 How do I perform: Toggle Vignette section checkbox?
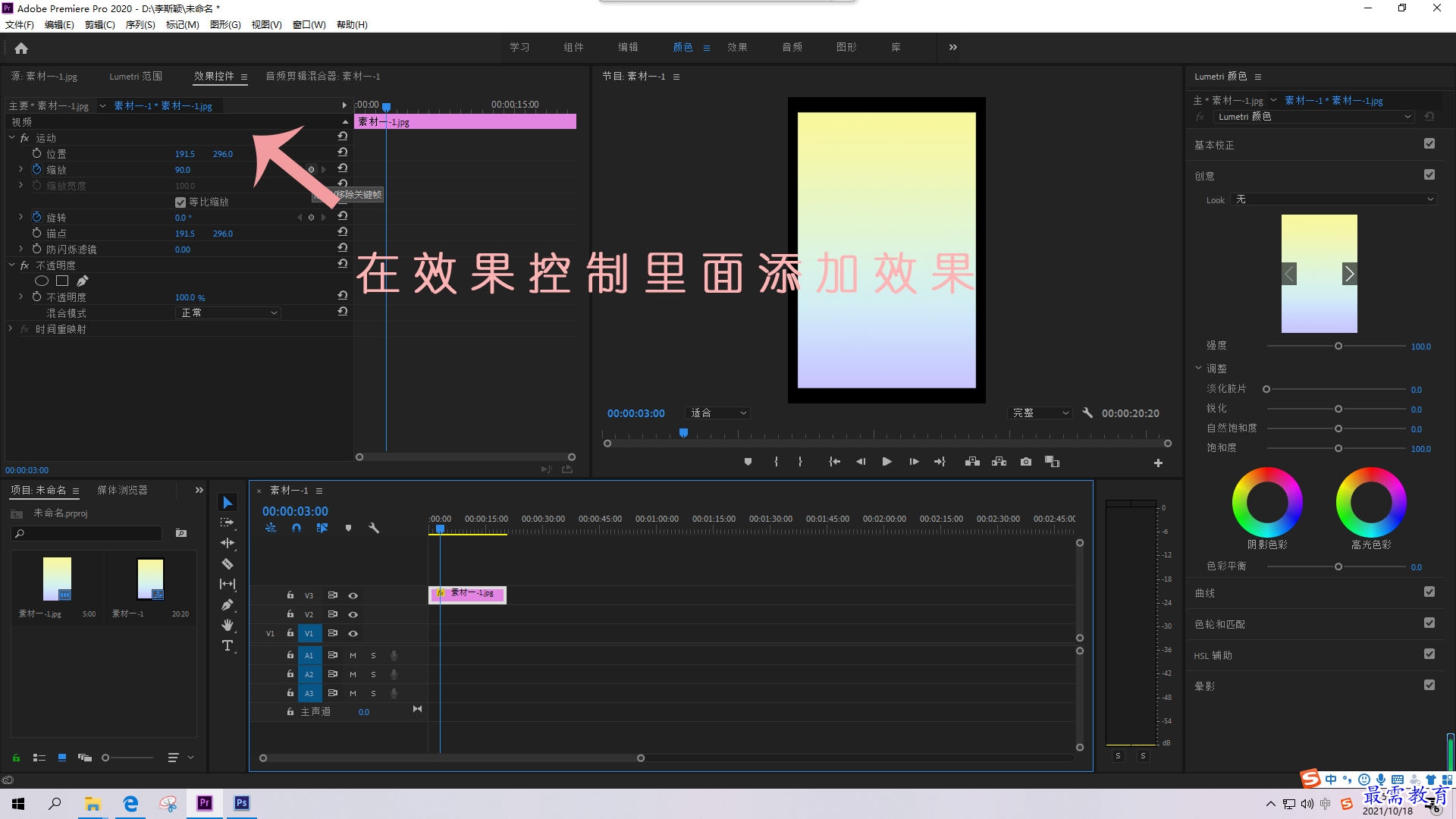tap(1429, 685)
